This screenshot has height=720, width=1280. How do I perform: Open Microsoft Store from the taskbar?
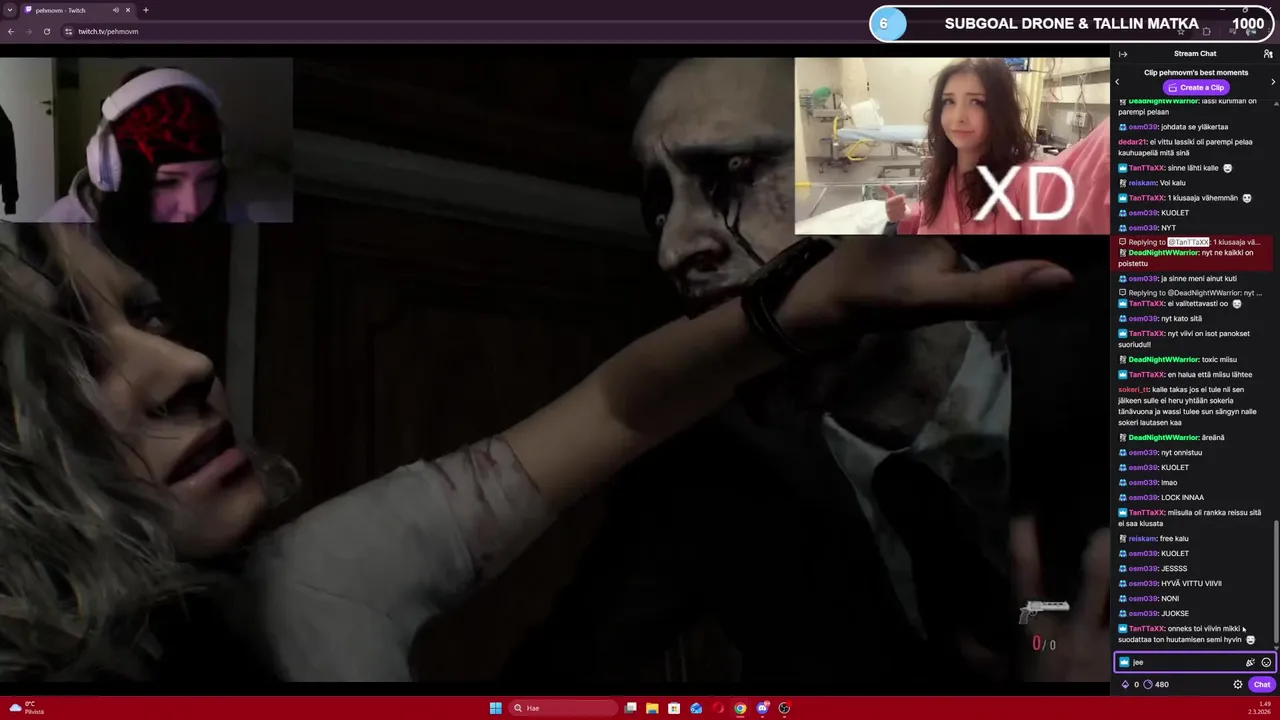[x=674, y=708]
